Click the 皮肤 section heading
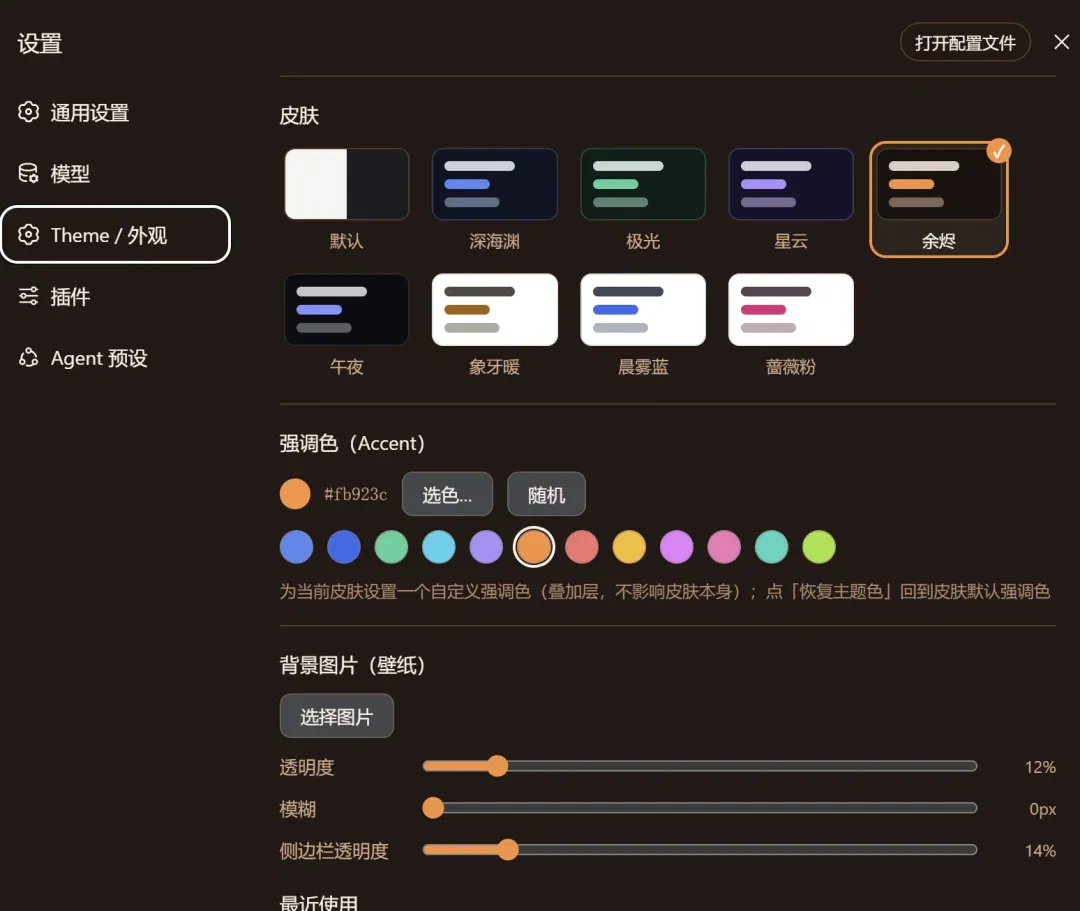1080x911 pixels. 299,115
